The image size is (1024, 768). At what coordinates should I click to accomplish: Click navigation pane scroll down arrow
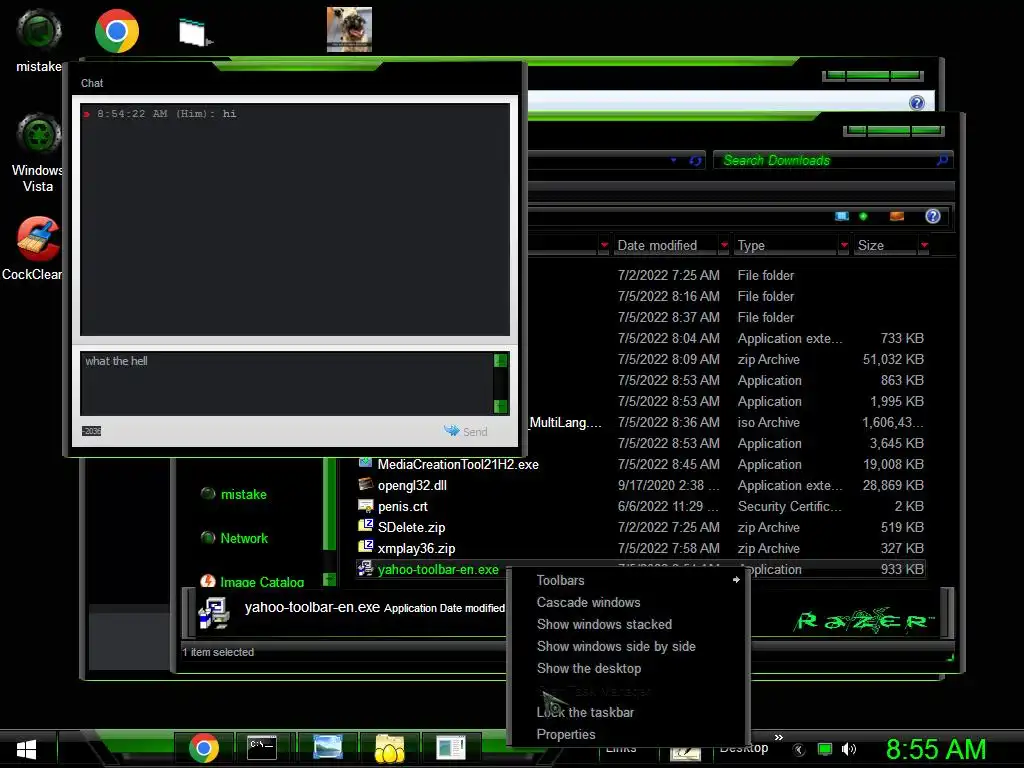click(x=329, y=579)
